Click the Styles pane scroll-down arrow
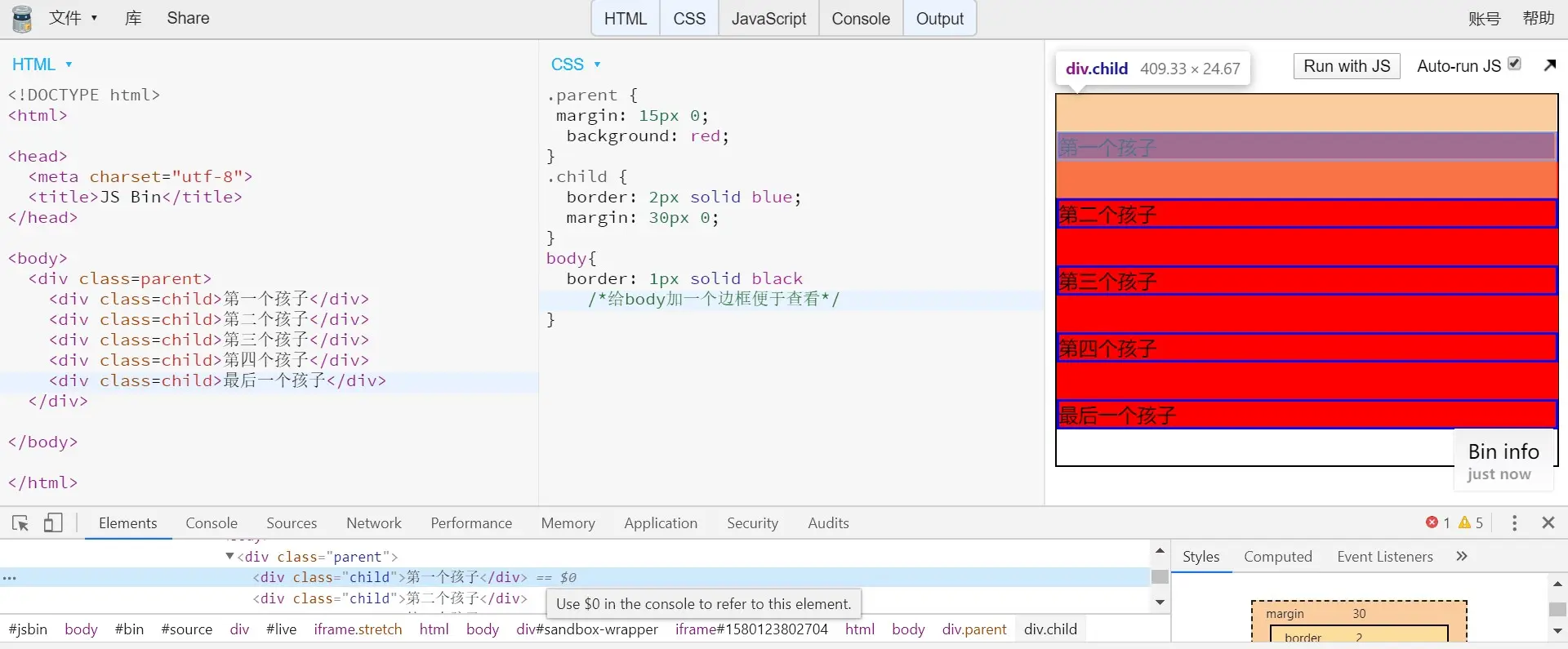The width and height of the screenshot is (1568, 649). [1557, 631]
